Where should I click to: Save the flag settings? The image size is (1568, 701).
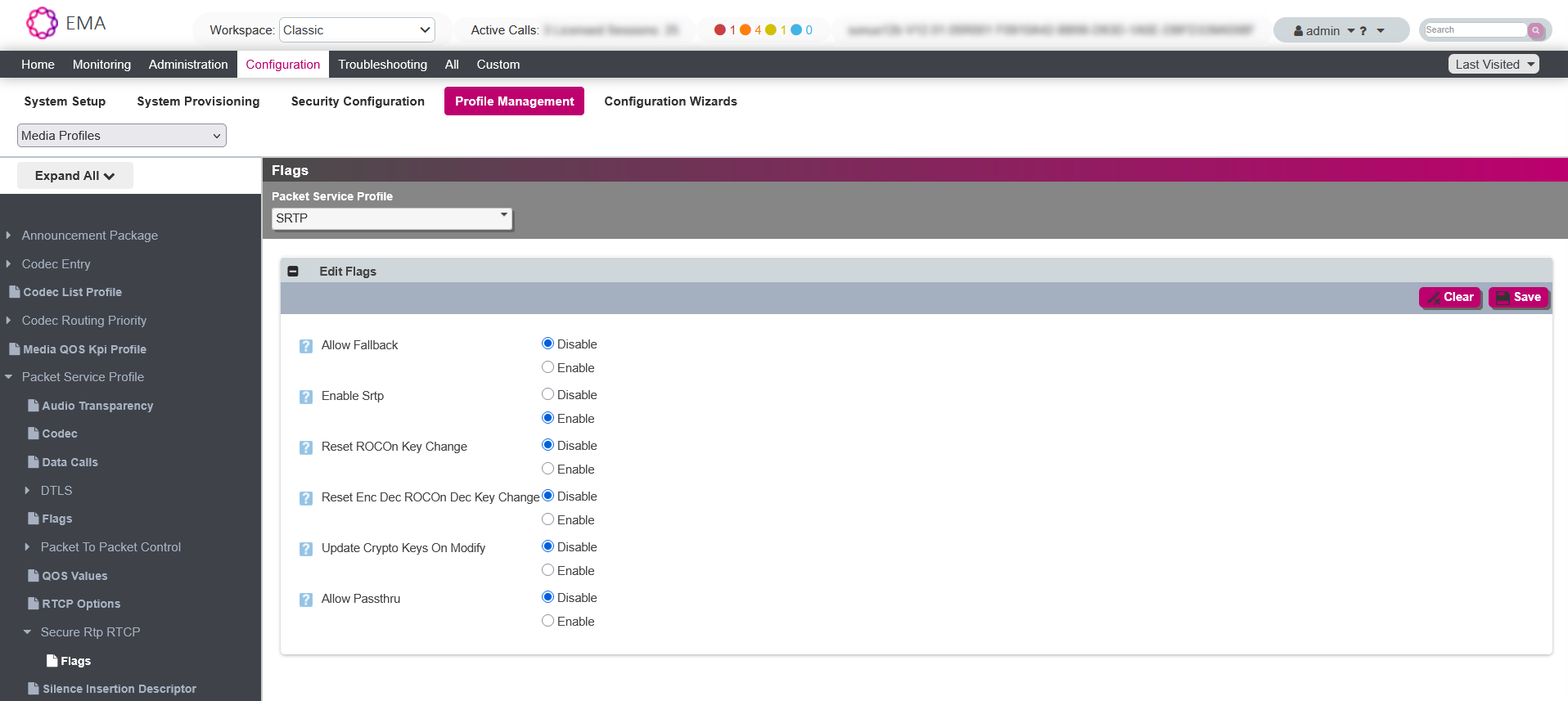(x=1519, y=298)
